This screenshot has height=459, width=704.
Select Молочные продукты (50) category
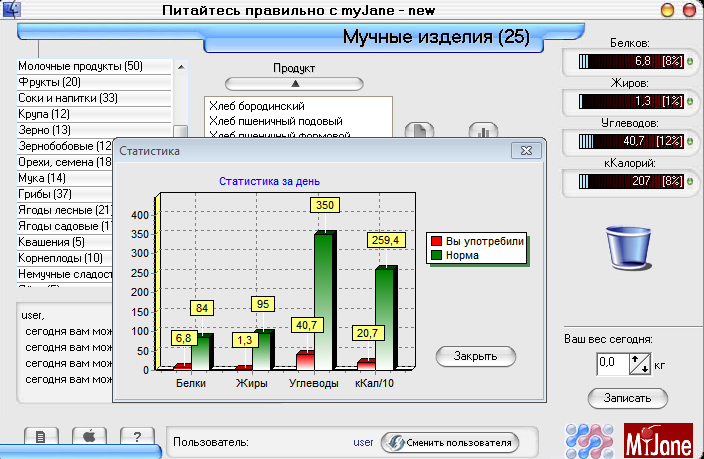point(80,66)
